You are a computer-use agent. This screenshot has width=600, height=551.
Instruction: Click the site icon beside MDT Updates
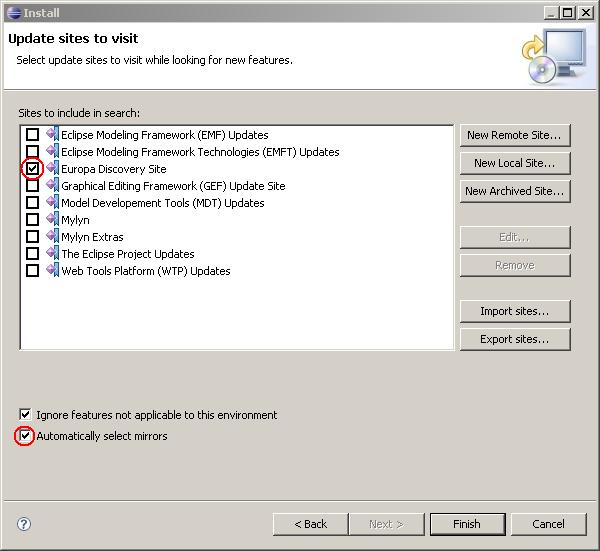pos(53,202)
